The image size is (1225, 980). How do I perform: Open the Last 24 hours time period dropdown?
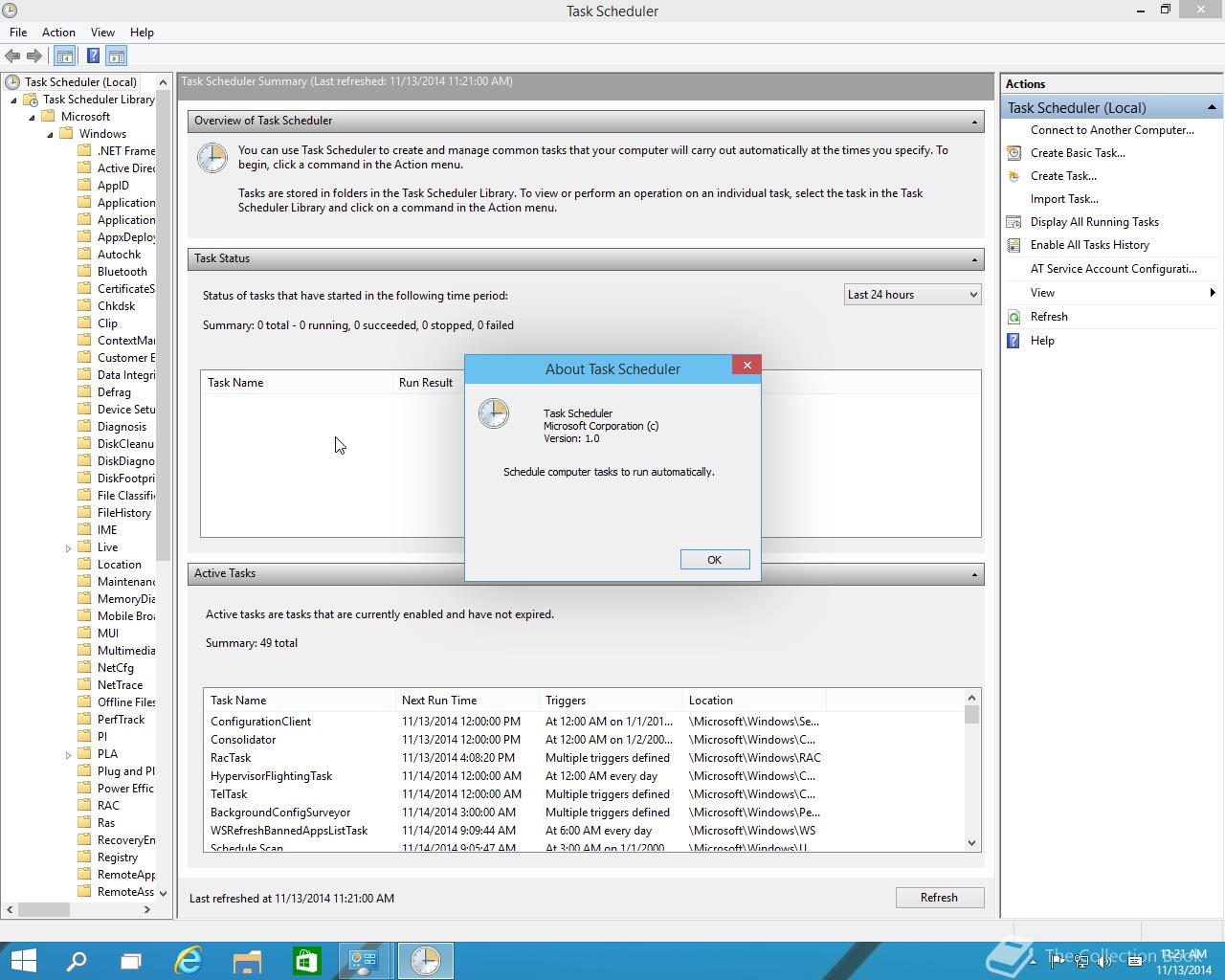(x=912, y=295)
